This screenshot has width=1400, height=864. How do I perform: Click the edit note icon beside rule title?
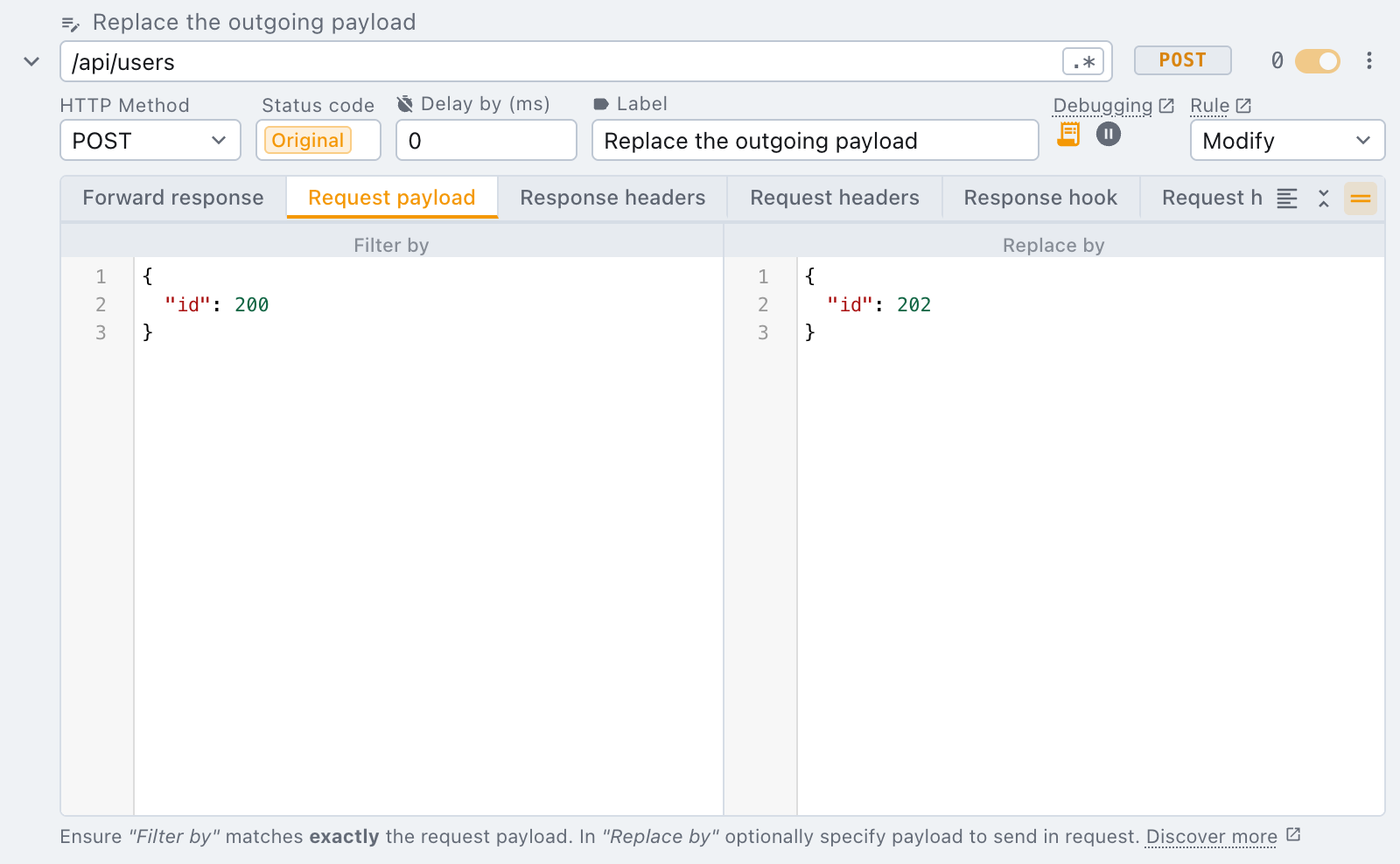pyautogui.click(x=70, y=24)
